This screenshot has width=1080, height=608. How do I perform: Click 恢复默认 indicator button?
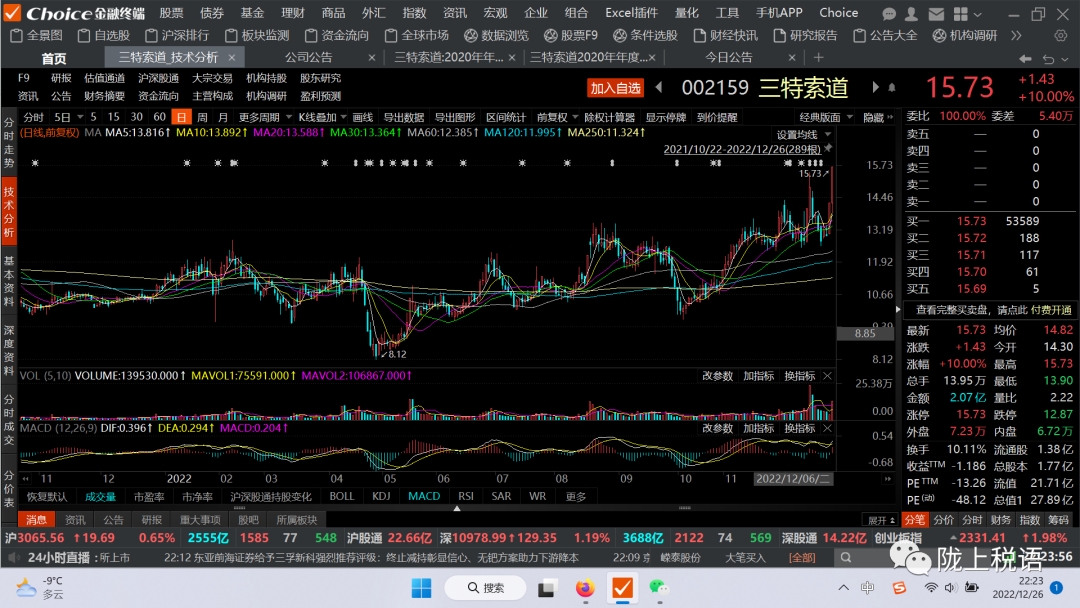click(47, 496)
